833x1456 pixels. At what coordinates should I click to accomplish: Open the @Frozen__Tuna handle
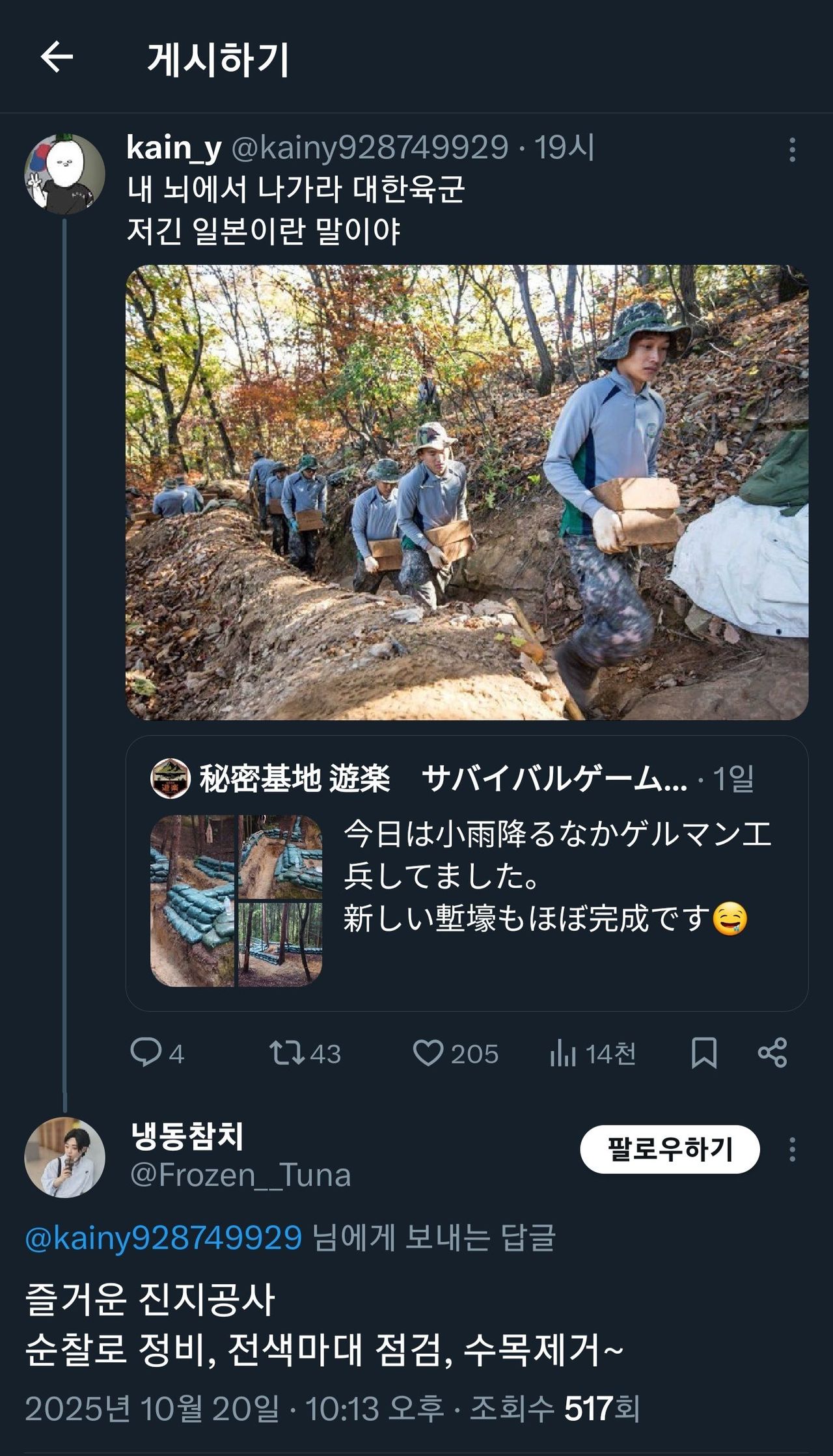(x=241, y=1175)
